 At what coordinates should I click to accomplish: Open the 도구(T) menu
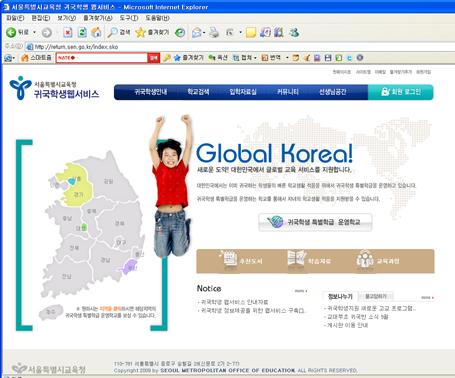point(129,18)
